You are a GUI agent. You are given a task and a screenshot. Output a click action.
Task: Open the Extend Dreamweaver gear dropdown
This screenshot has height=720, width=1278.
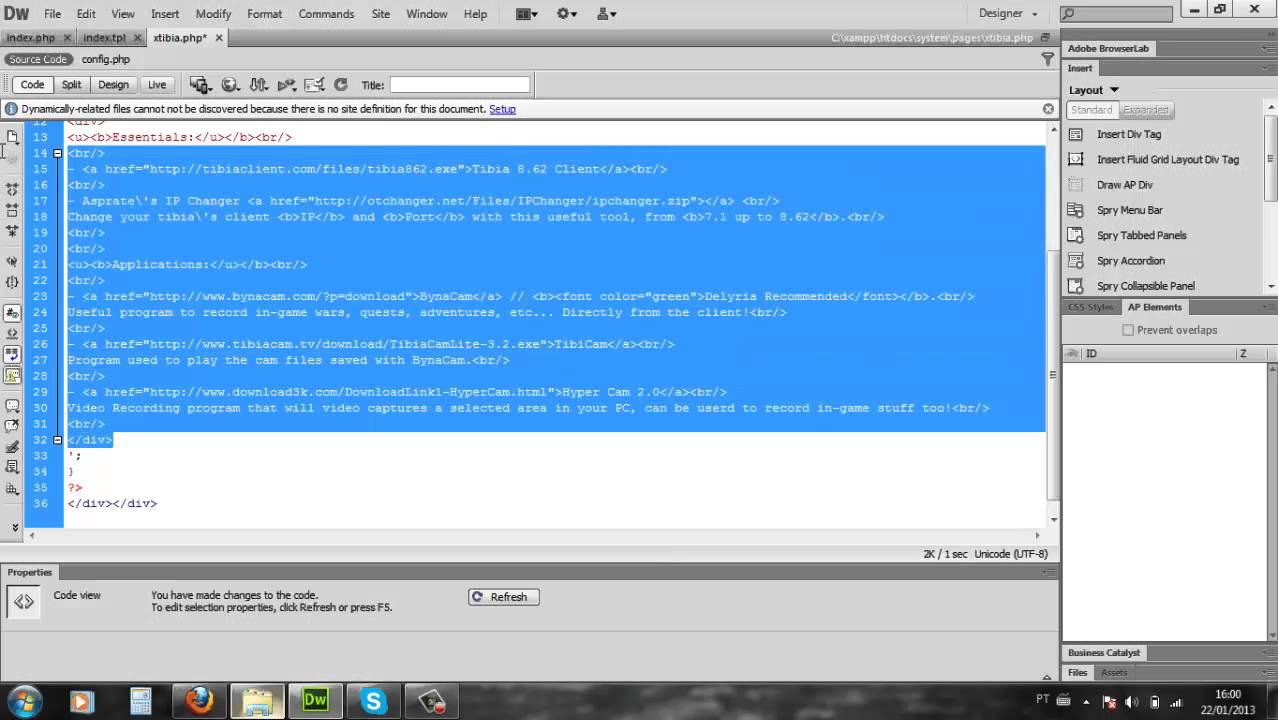click(x=567, y=14)
